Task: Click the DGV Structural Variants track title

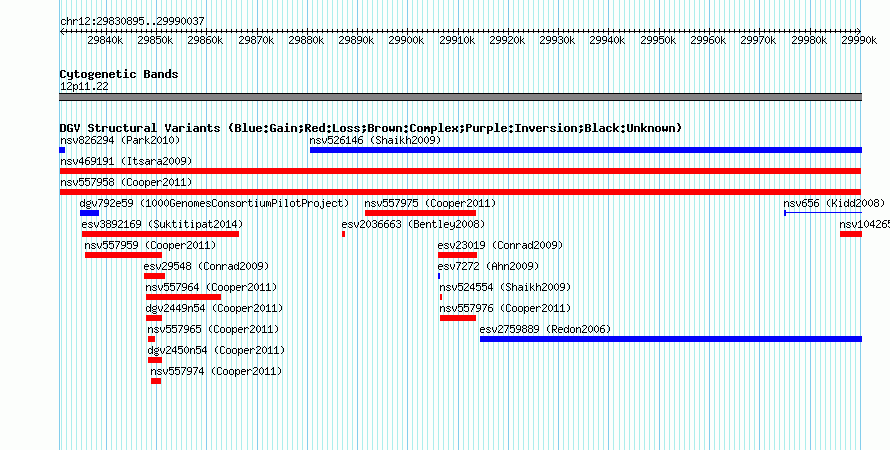Action: (x=370, y=128)
